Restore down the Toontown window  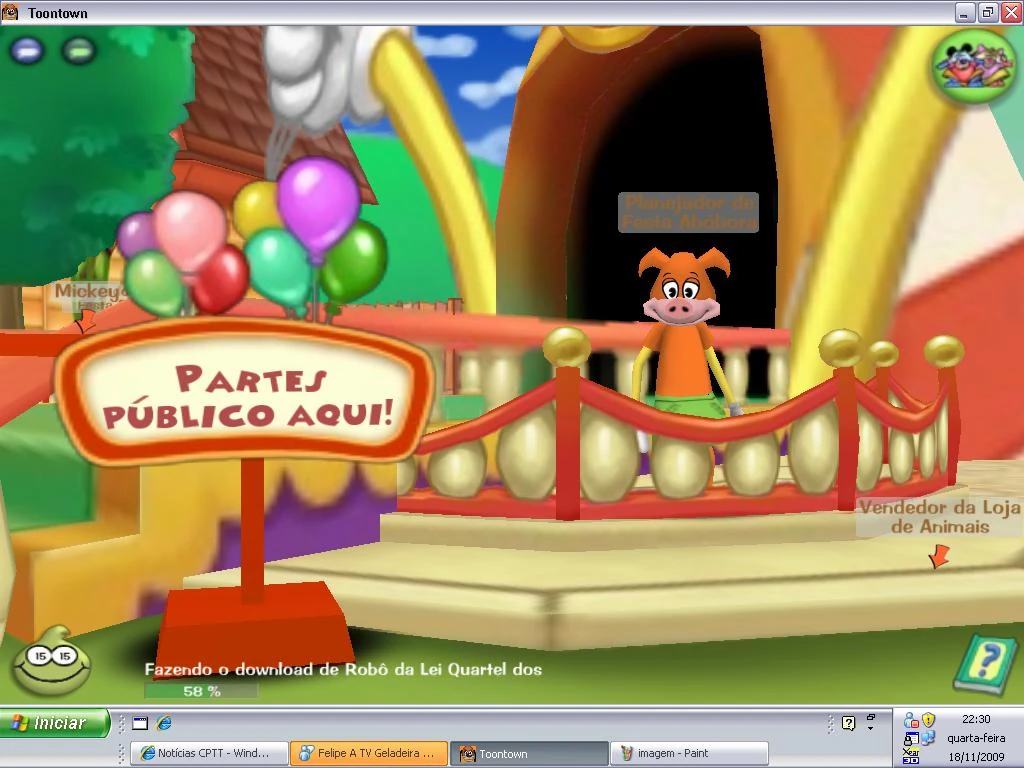tap(987, 12)
